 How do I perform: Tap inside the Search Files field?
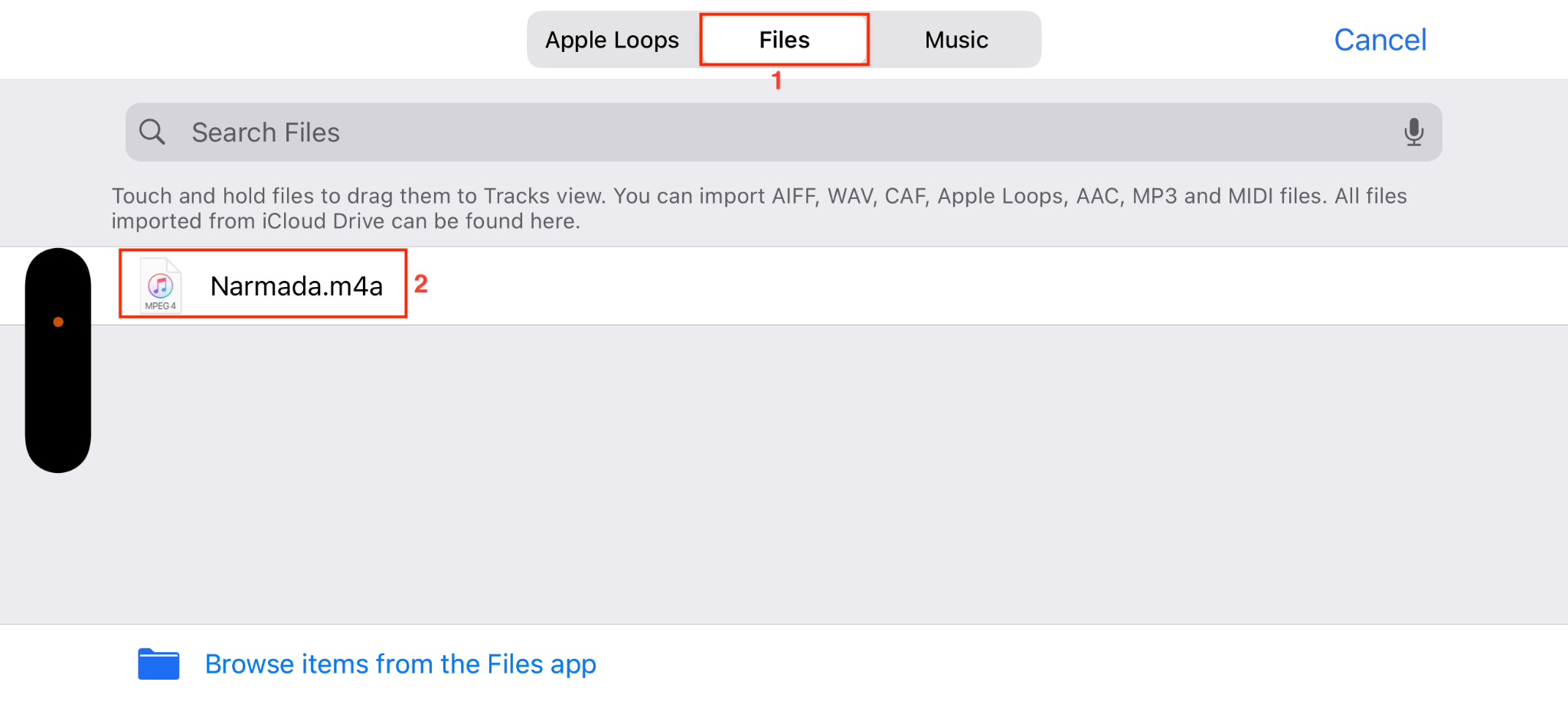pos(689,132)
